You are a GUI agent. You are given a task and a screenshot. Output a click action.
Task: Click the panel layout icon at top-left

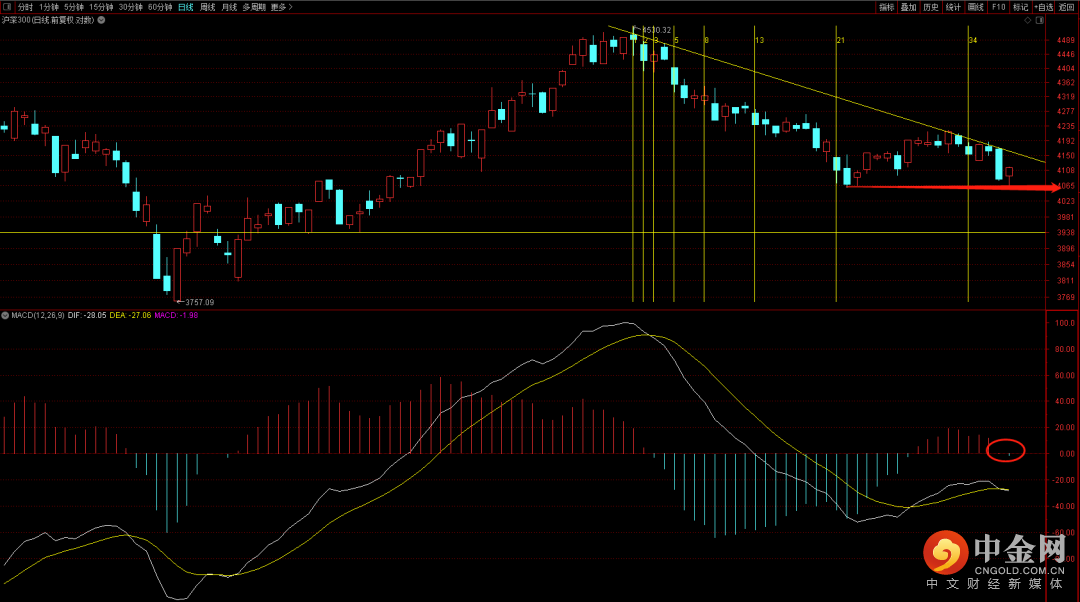click(8, 7)
